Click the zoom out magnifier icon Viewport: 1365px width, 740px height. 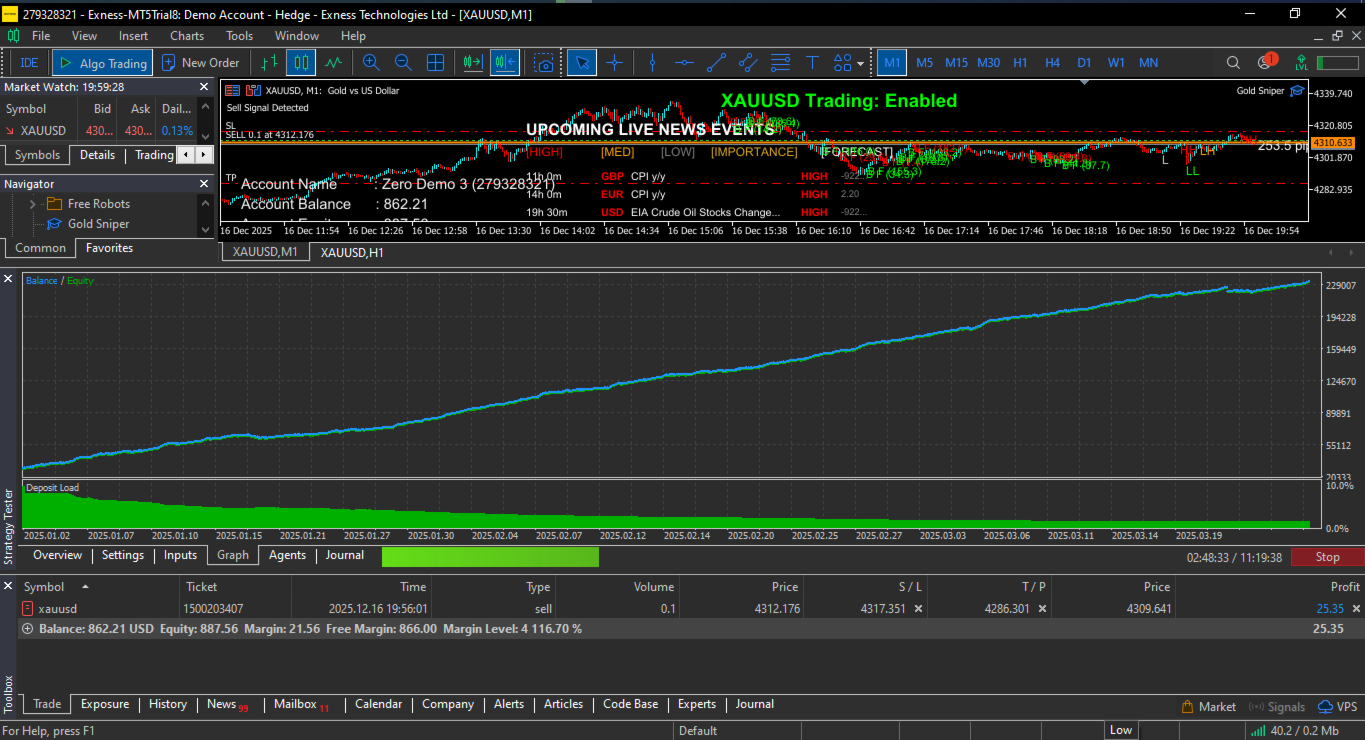(403, 63)
